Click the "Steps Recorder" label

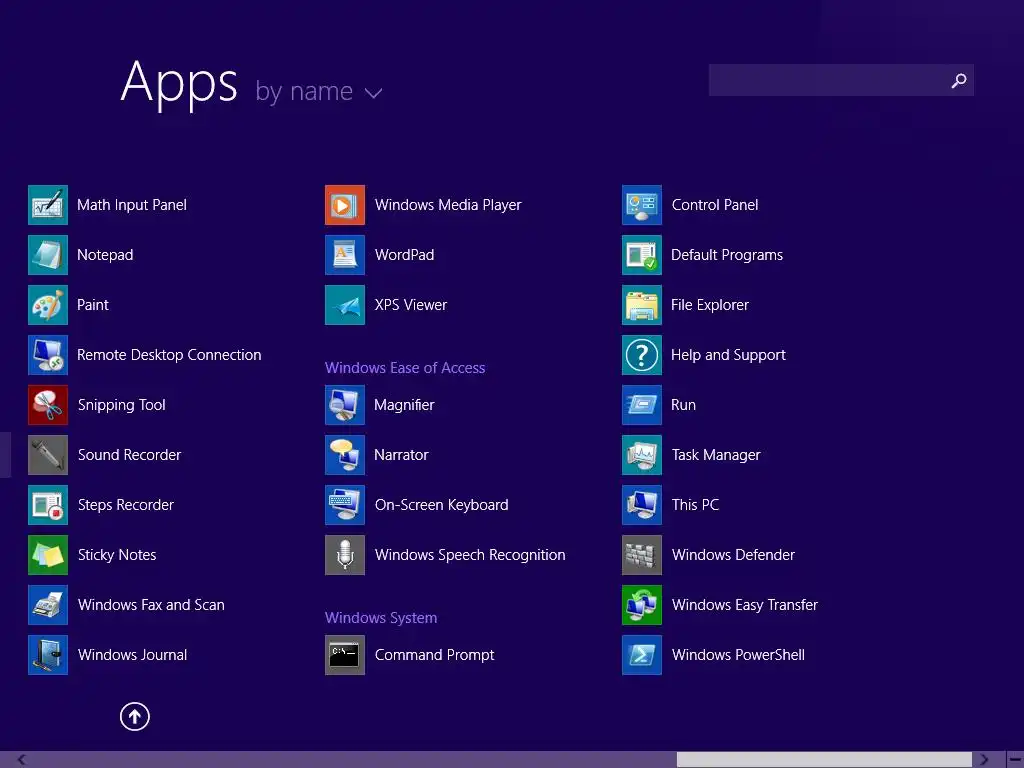tap(125, 505)
